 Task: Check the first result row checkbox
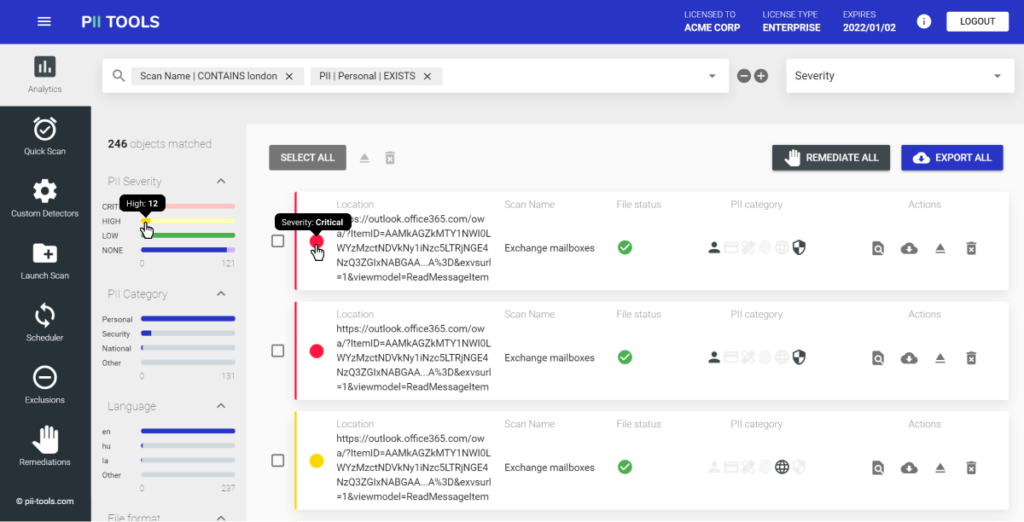(x=278, y=241)
